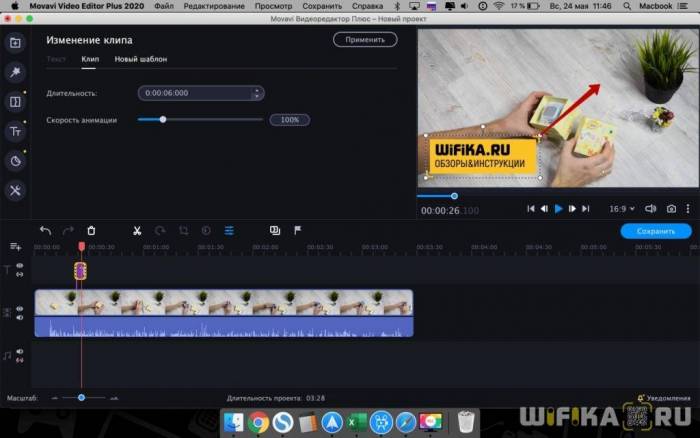Switch to the Новый шаблон tab
The width and height of the screenshot is (700, 438).
[x=141, y=59]
